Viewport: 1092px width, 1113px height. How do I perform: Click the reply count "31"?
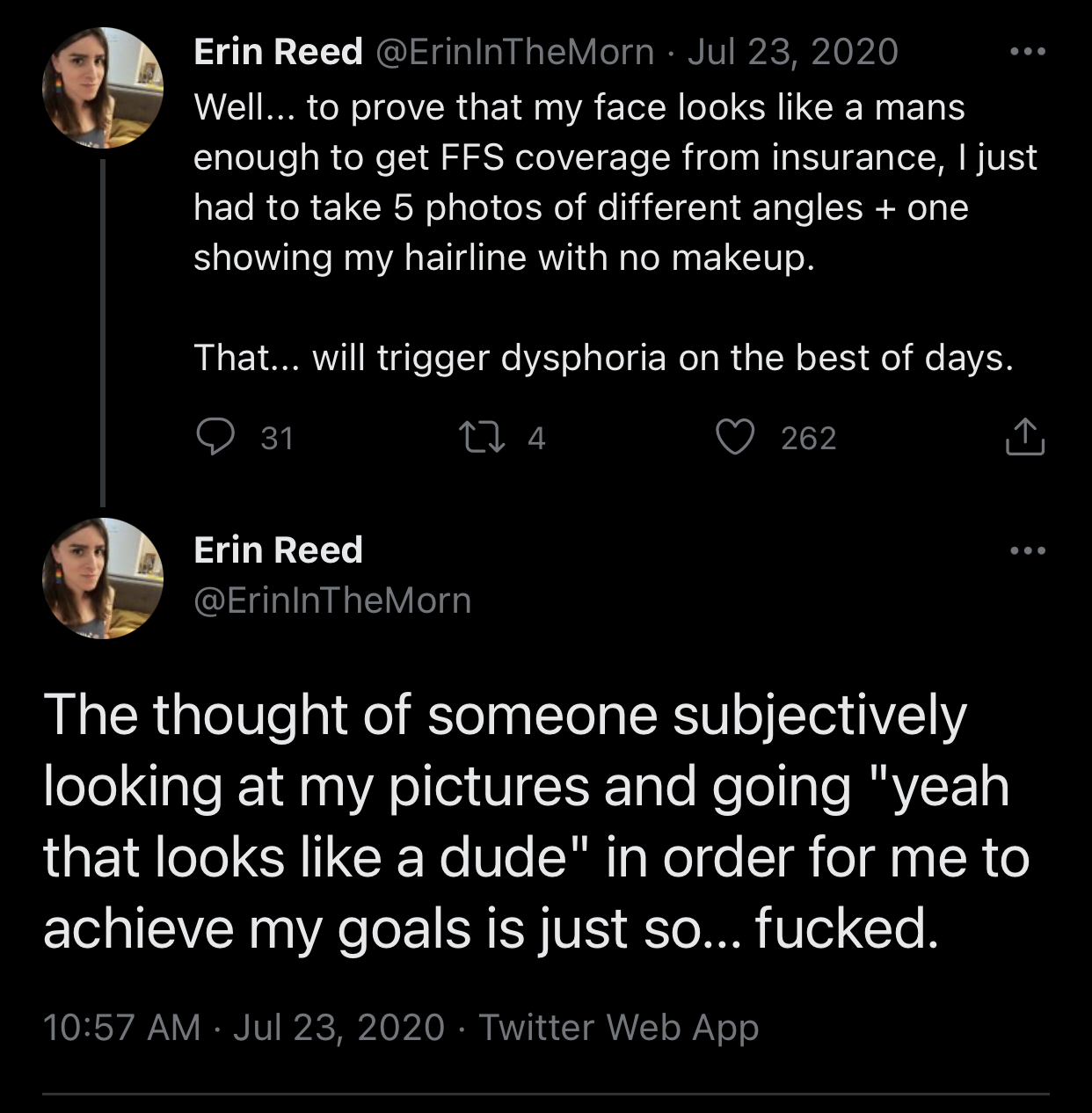(x=277, y=438)
